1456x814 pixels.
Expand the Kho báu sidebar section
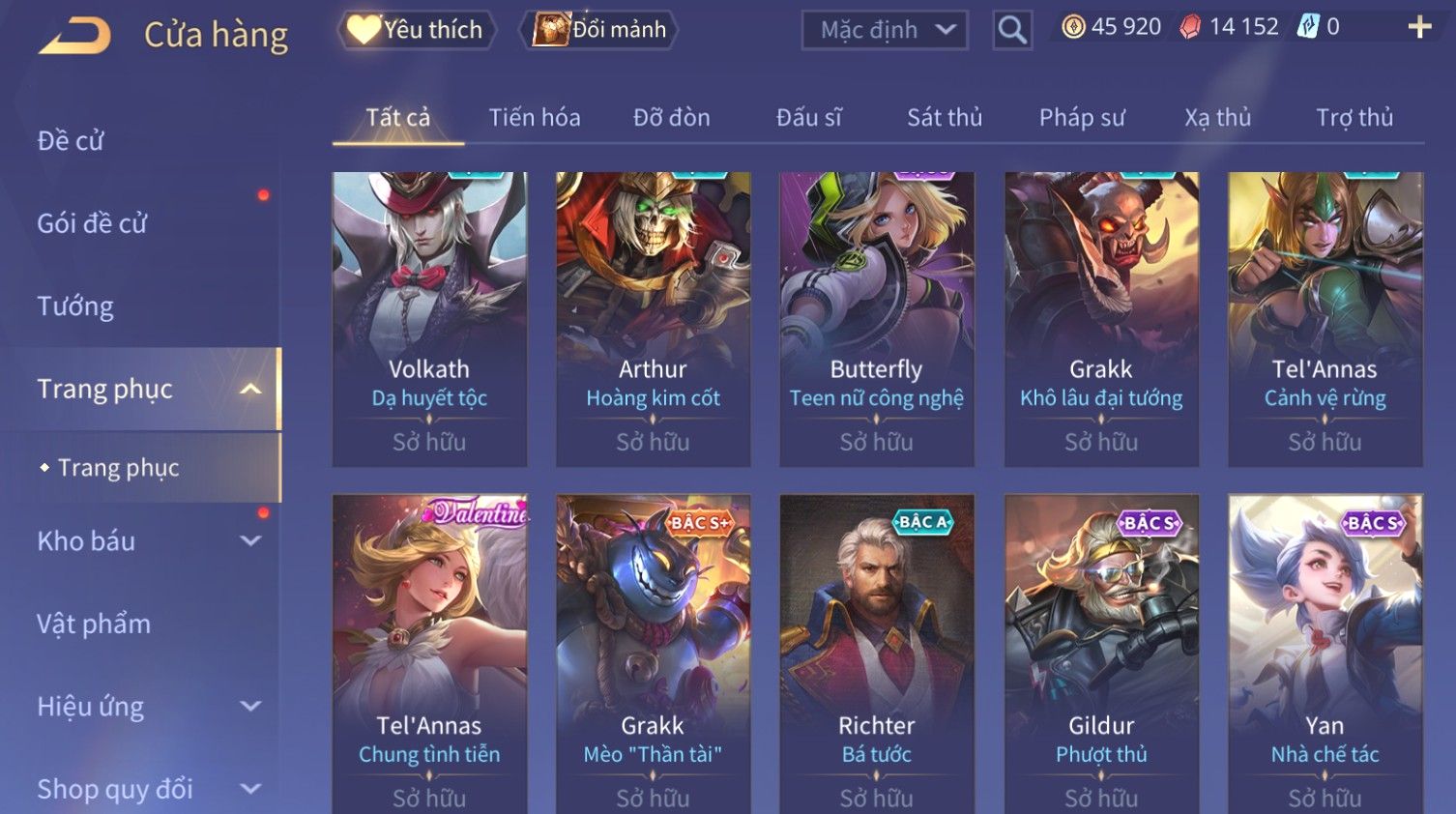click(x=250, y=541)
